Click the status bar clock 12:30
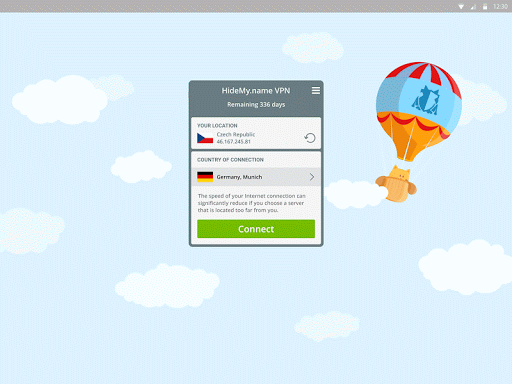512x384 pixels. 500,6
